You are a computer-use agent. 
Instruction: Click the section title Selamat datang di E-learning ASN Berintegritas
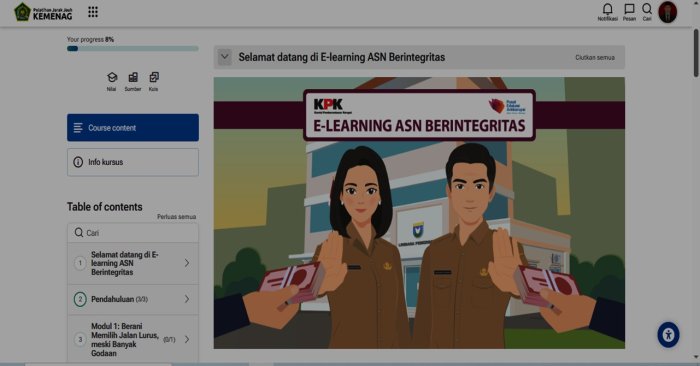342,57
